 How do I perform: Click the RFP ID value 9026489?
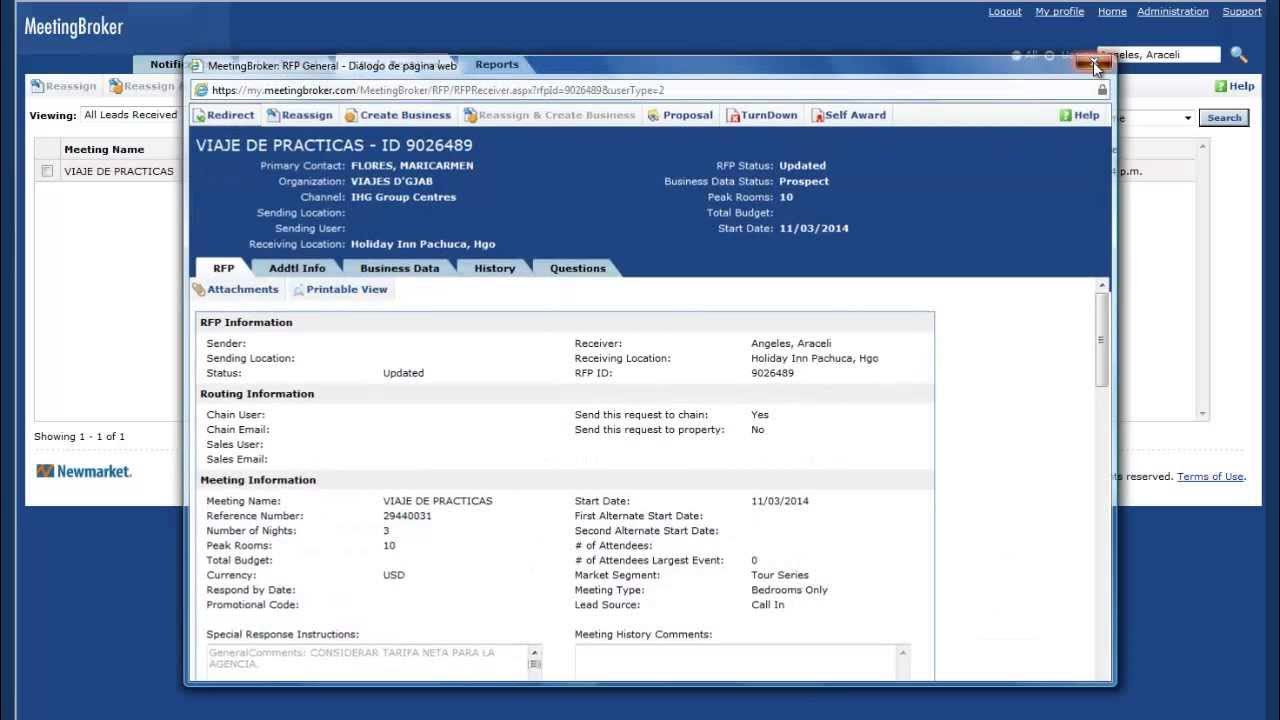[772, 373]
